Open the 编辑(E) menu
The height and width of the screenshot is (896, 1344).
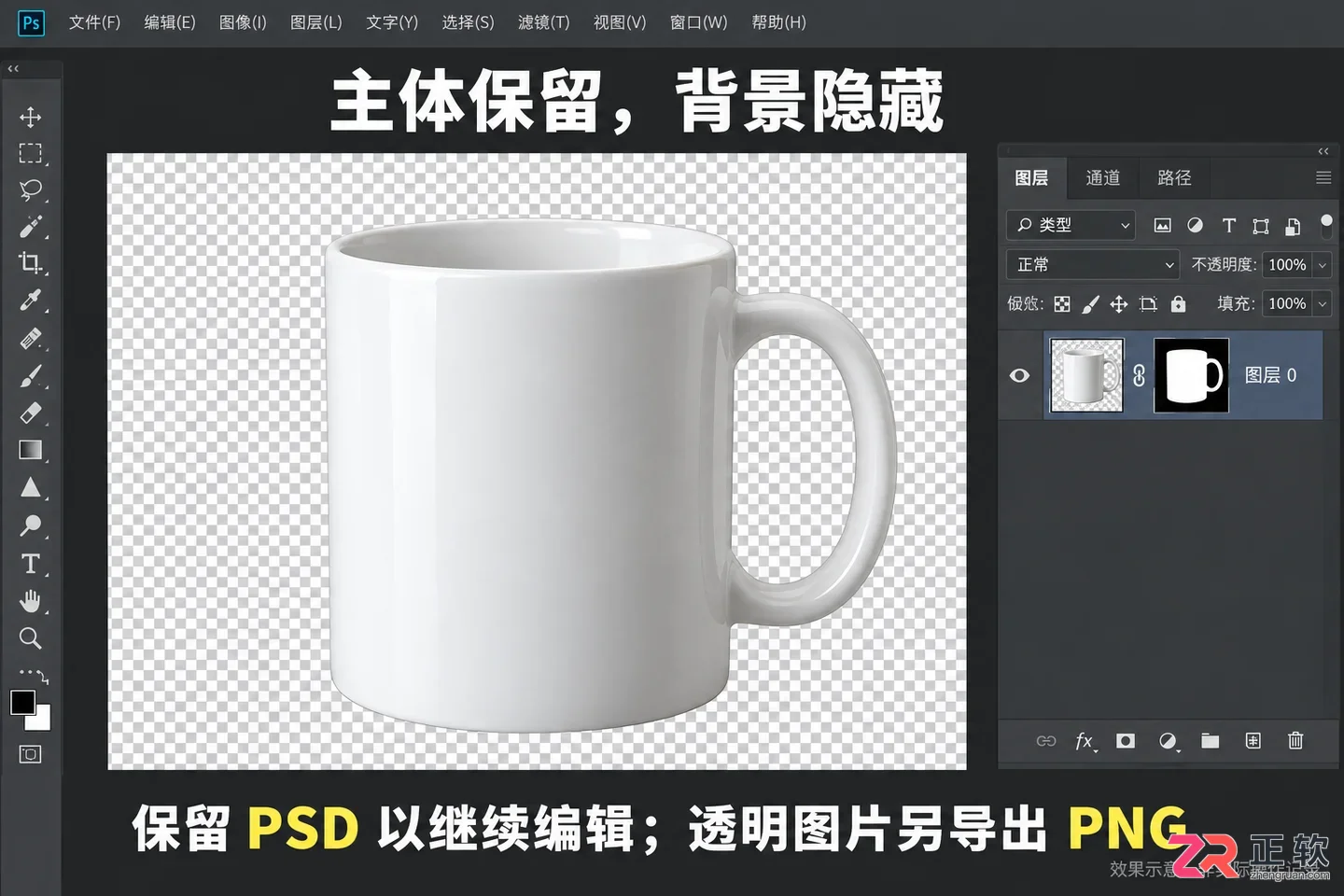tap(170, 22)
